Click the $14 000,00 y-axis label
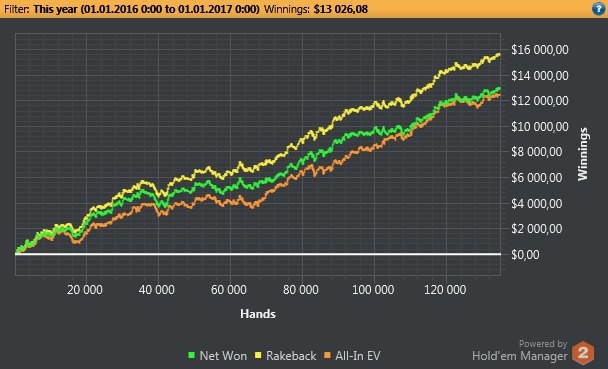Viewport: 608px width, 369px height. pos(540,75)
